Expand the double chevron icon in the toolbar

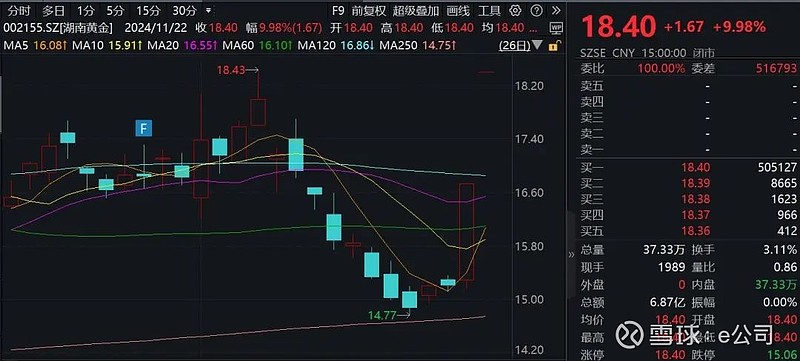click(556, 10)
